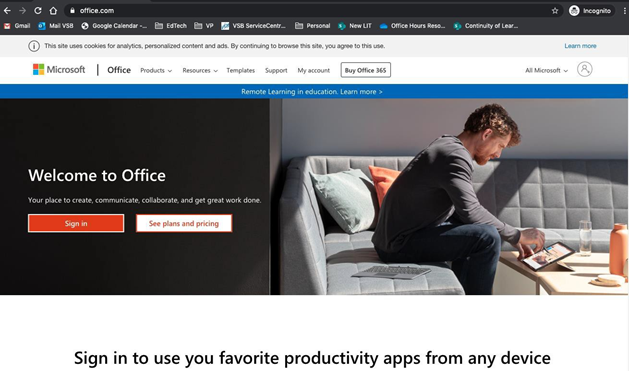Click the orange Sign in button
This screenshot has width=629, height=371.
[x=76, y=223]
